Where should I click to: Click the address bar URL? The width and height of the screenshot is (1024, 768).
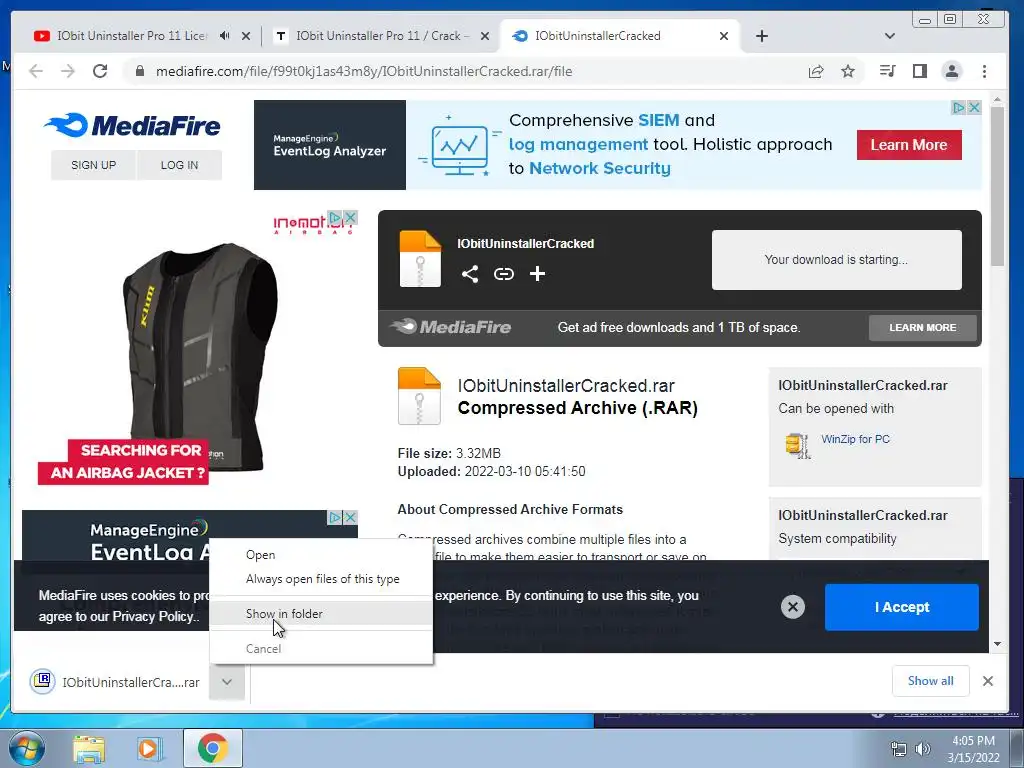coord(364,71)
